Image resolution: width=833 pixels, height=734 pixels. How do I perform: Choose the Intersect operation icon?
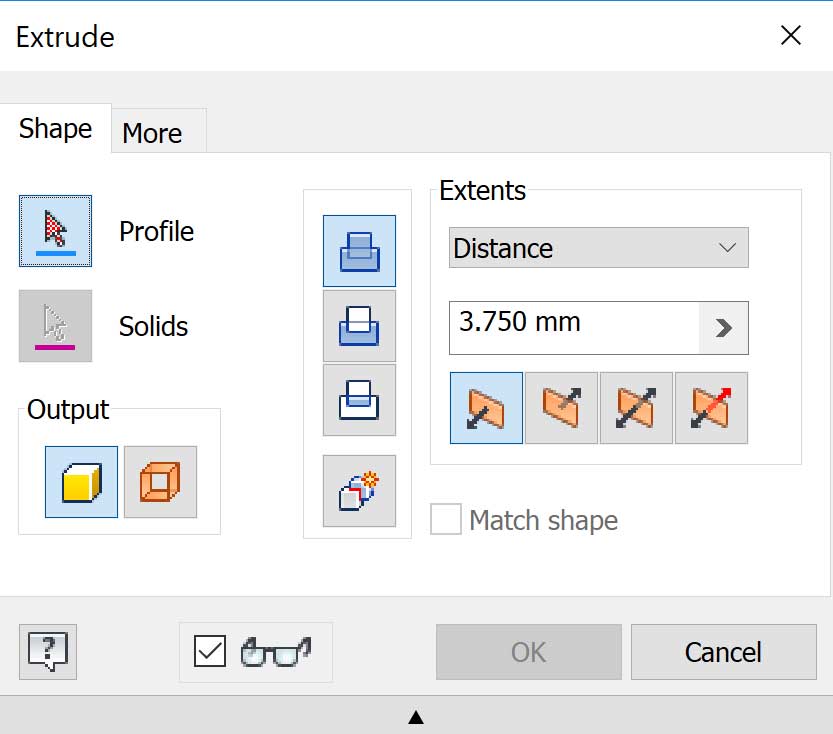[359, 400]
